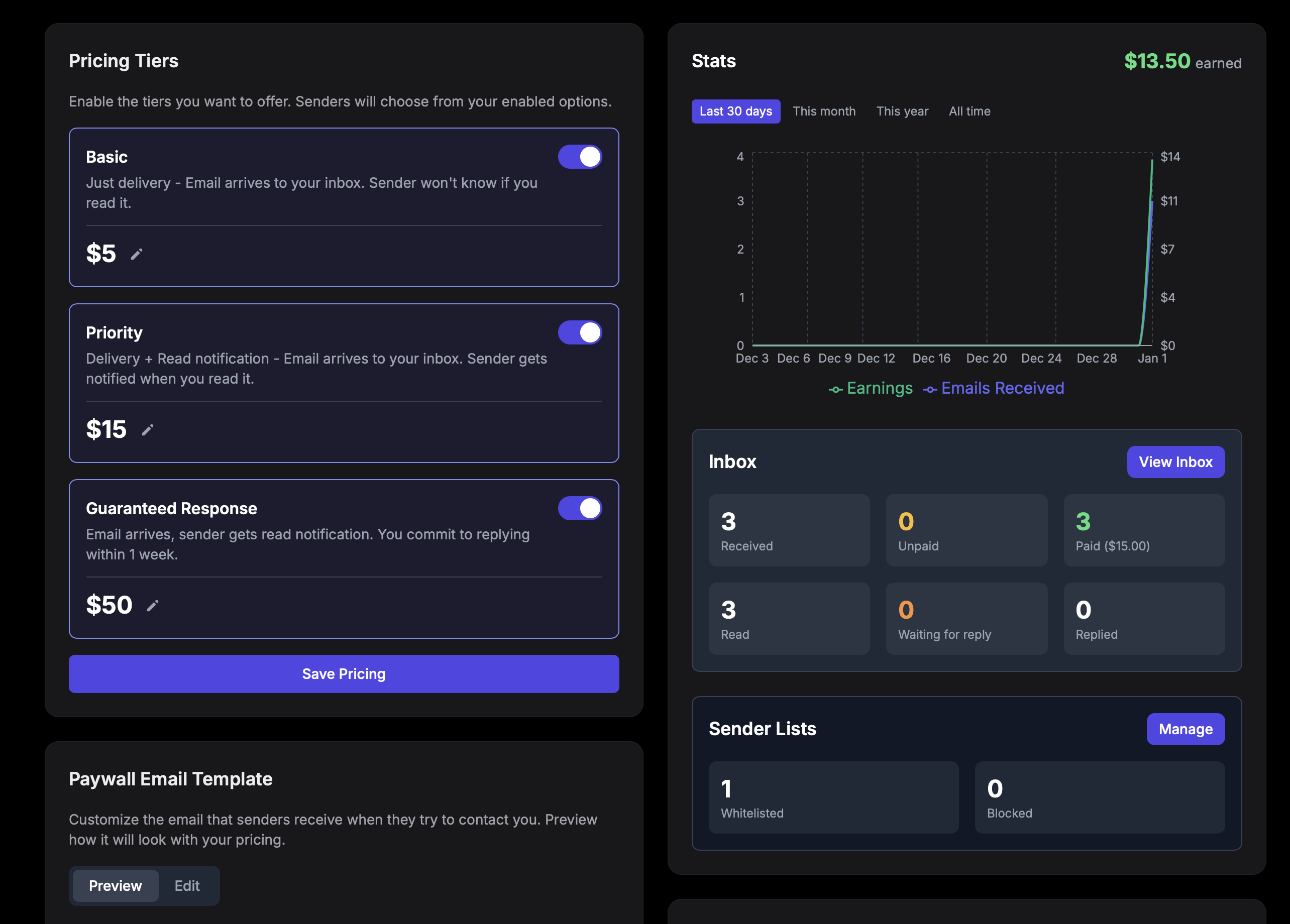Image resolution: width=1290 pixels, height=924 pixels.
Task: Open the Whitelisted senders card
Action: pyautogui.click(x=833, y=797)
